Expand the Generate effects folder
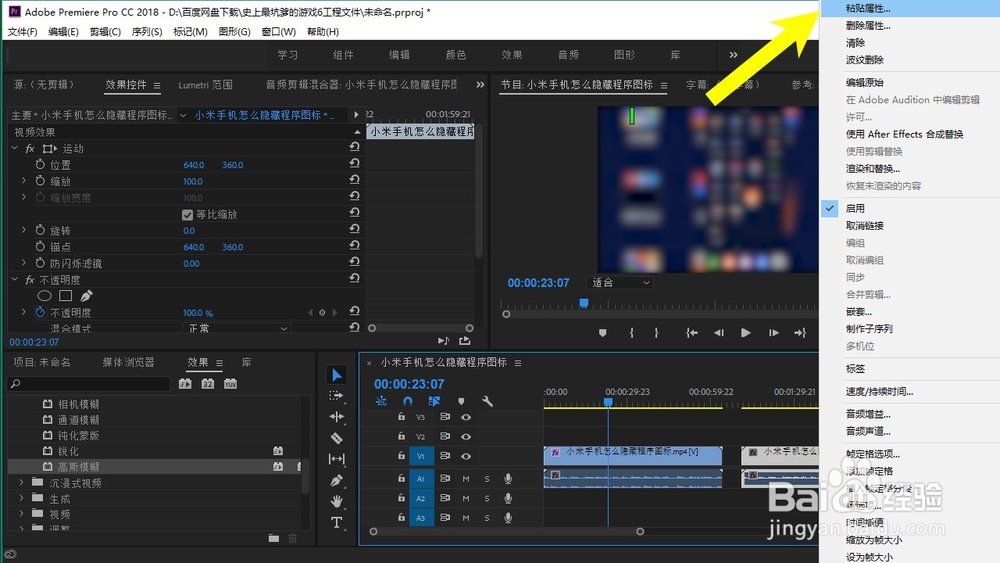1000x563 pixels. 22,498
